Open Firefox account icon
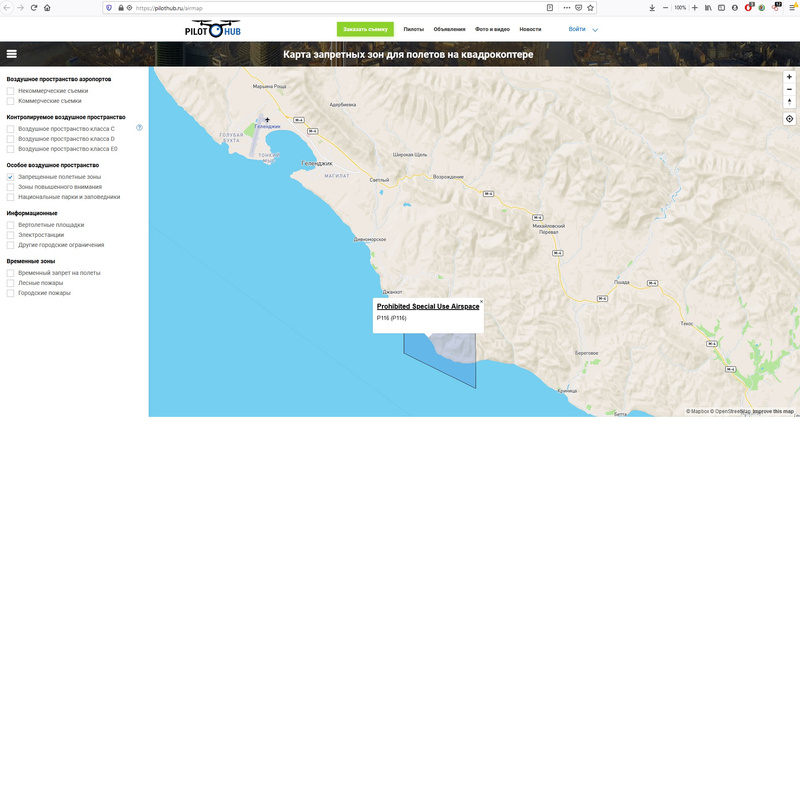Viewport: 800px width, 802px height. click(x=735, y=8)
